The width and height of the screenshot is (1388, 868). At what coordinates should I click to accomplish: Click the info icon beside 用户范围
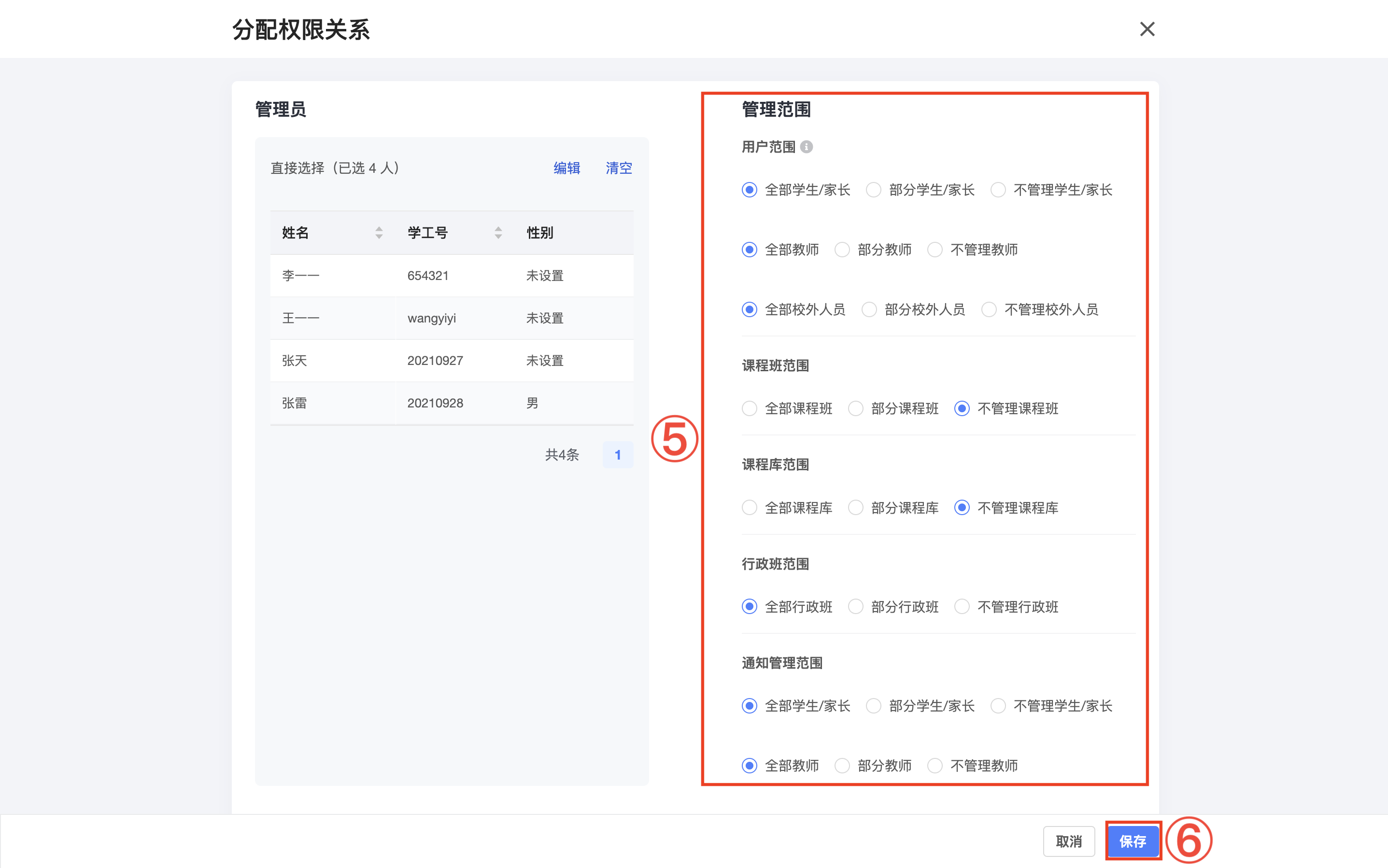point(806,147)
